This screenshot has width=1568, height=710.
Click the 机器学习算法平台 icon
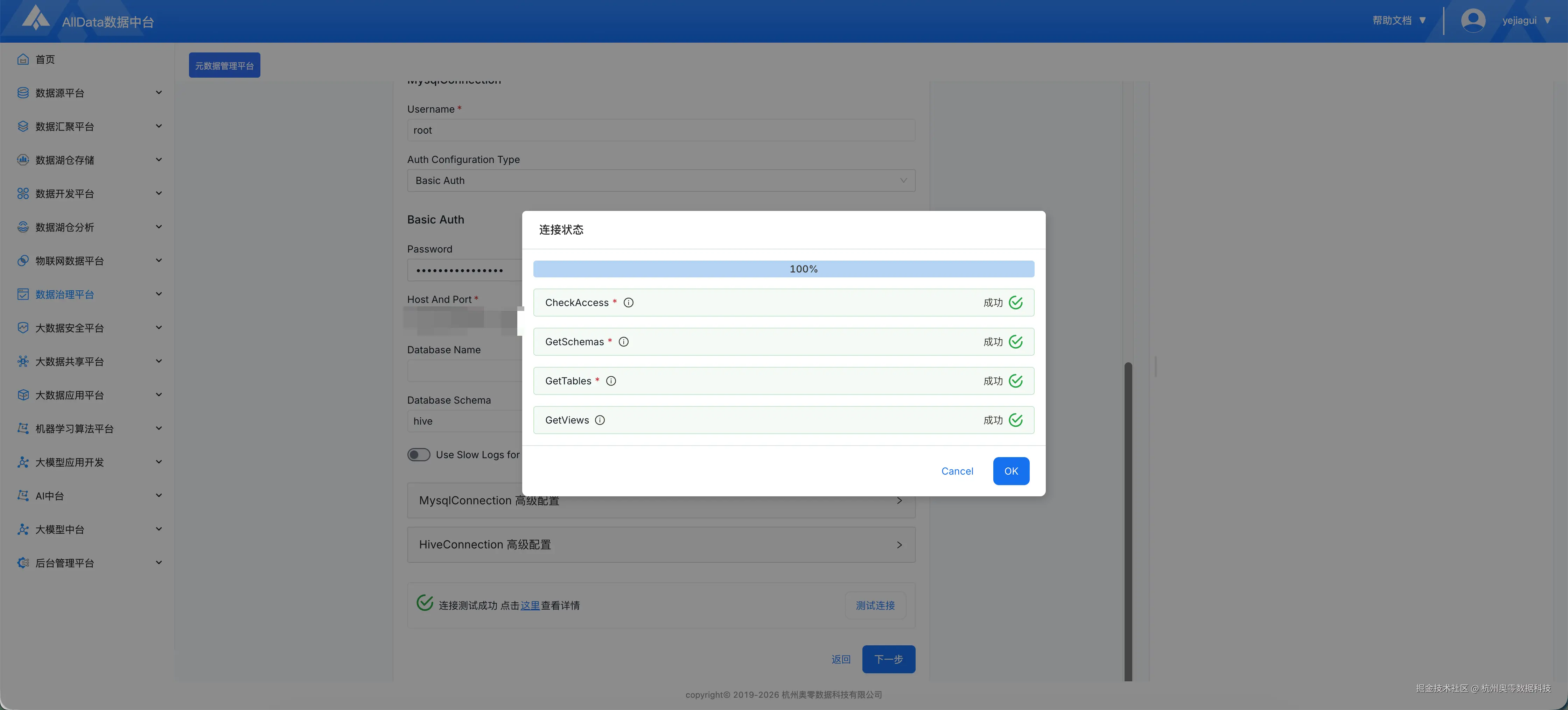(23, 428)
